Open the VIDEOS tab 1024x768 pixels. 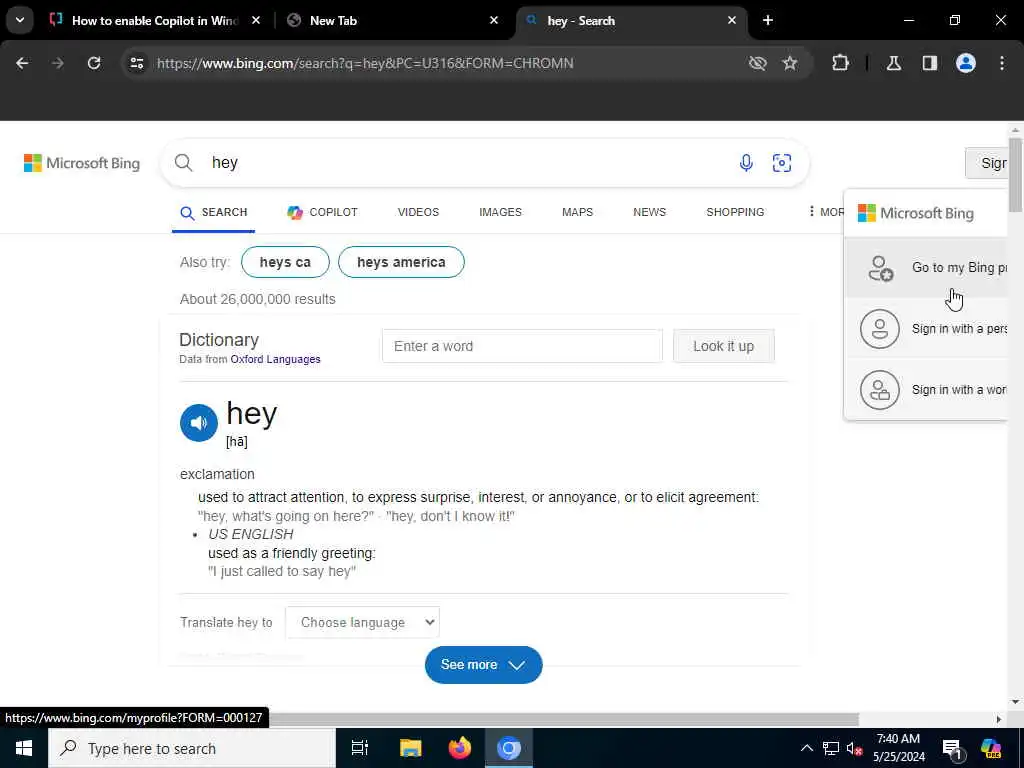[x=418, y=212]
